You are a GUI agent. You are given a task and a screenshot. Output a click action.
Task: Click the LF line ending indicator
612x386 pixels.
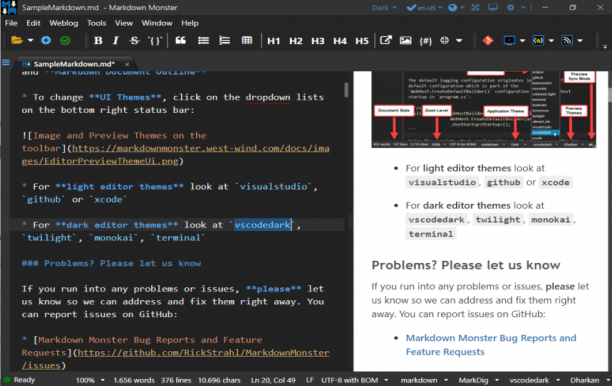pyautogui.click(x=310, y=380)
